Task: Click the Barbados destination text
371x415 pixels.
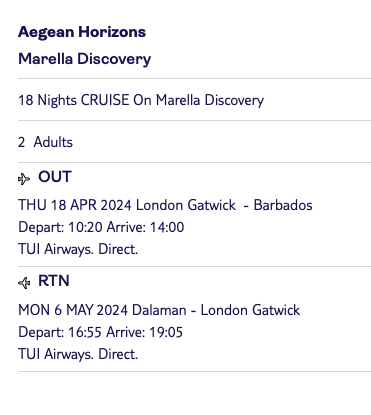Action: (283, 205)
